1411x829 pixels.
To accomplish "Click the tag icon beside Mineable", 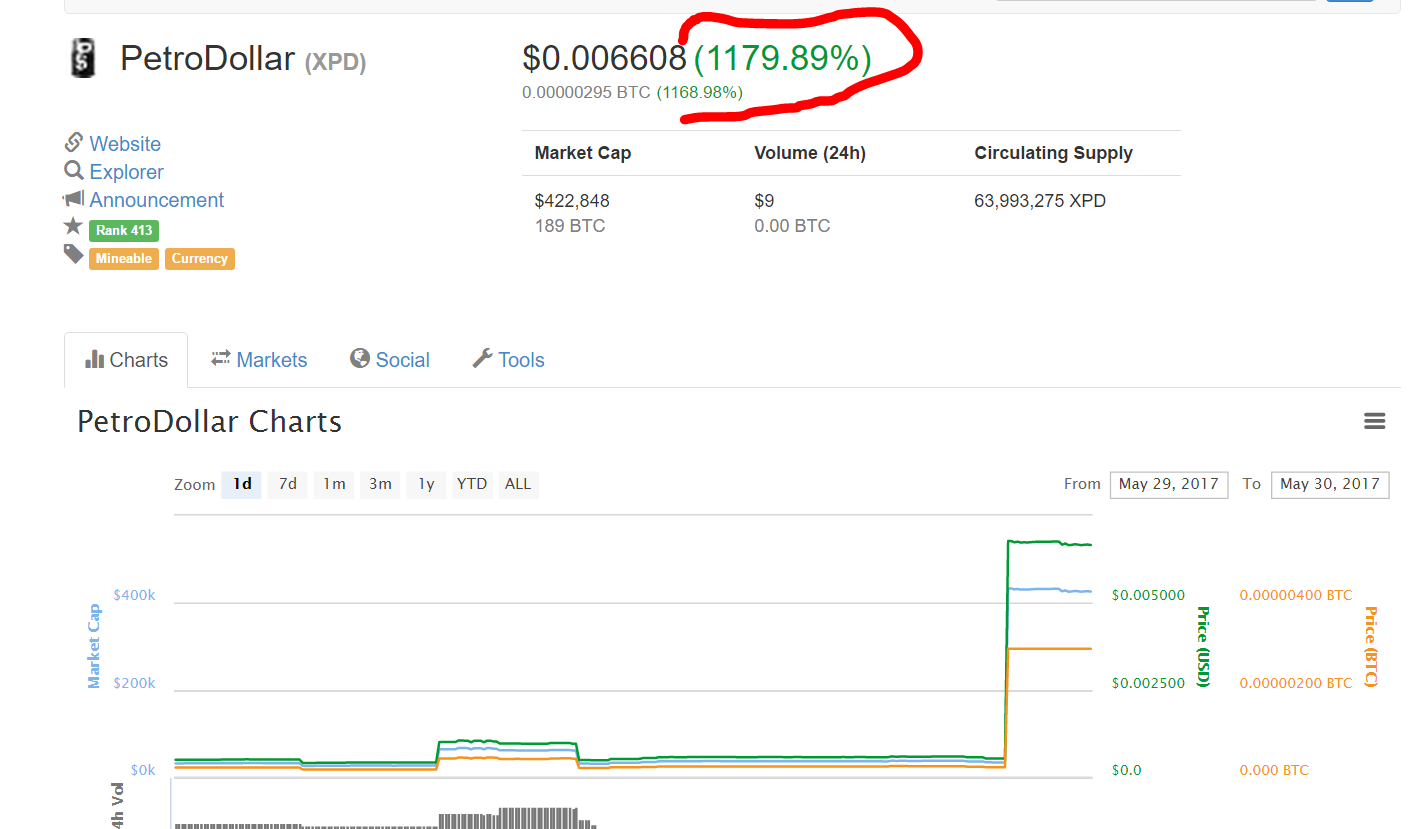I will click(73, 255).
